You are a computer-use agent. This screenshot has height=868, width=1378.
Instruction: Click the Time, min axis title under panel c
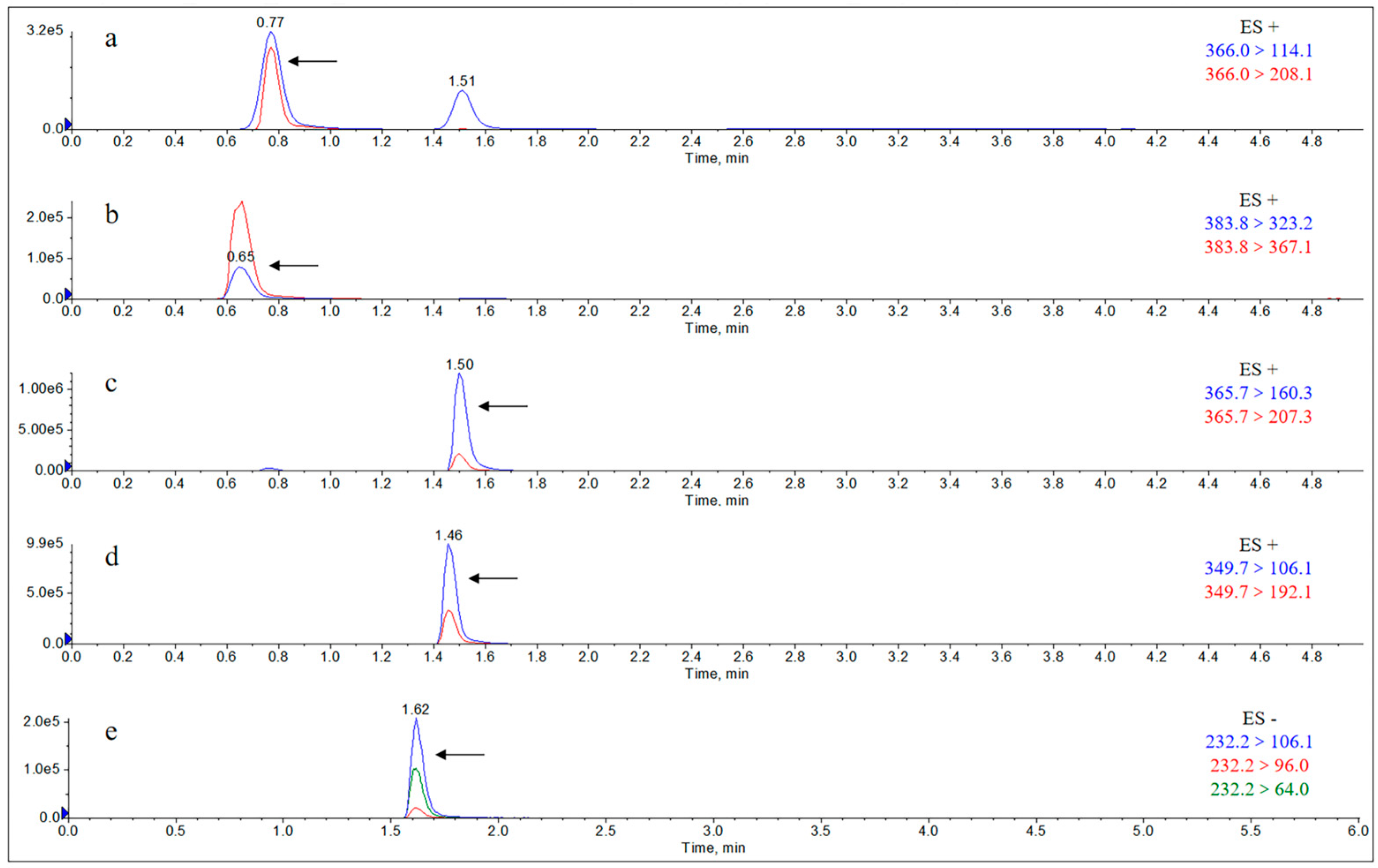pyautogui.click(x=717, y=501)
